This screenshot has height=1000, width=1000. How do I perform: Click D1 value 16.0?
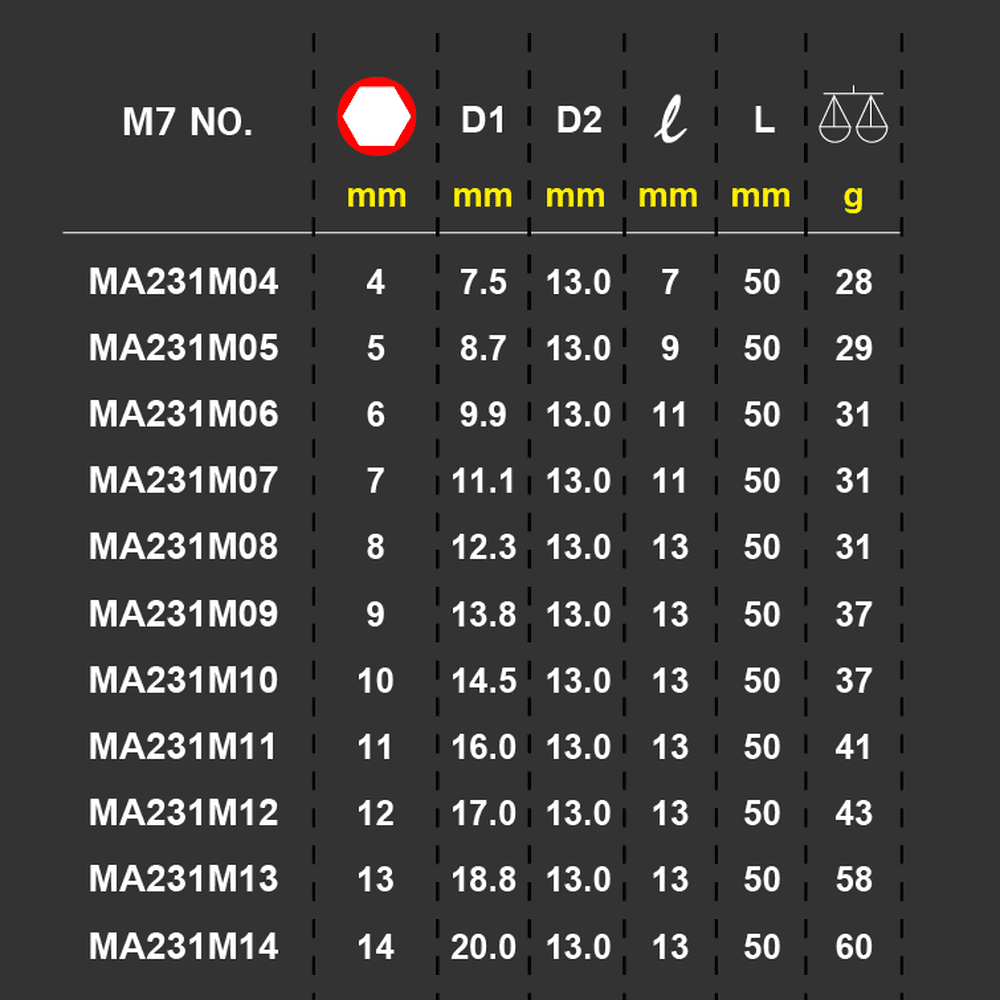pyautogui.click(x=483, y=747)
